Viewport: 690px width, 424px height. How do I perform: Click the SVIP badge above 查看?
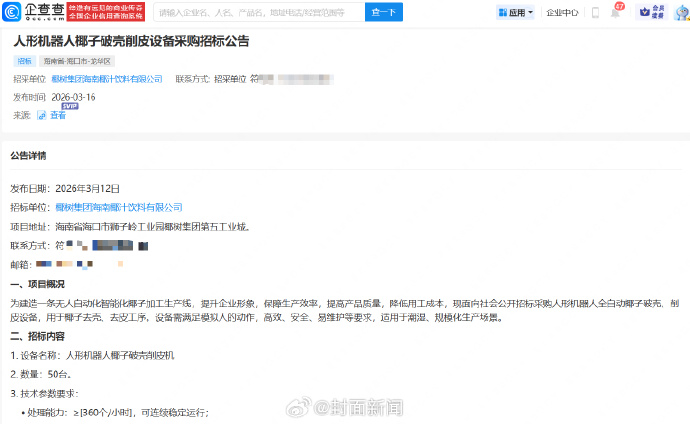coord(69,105)
